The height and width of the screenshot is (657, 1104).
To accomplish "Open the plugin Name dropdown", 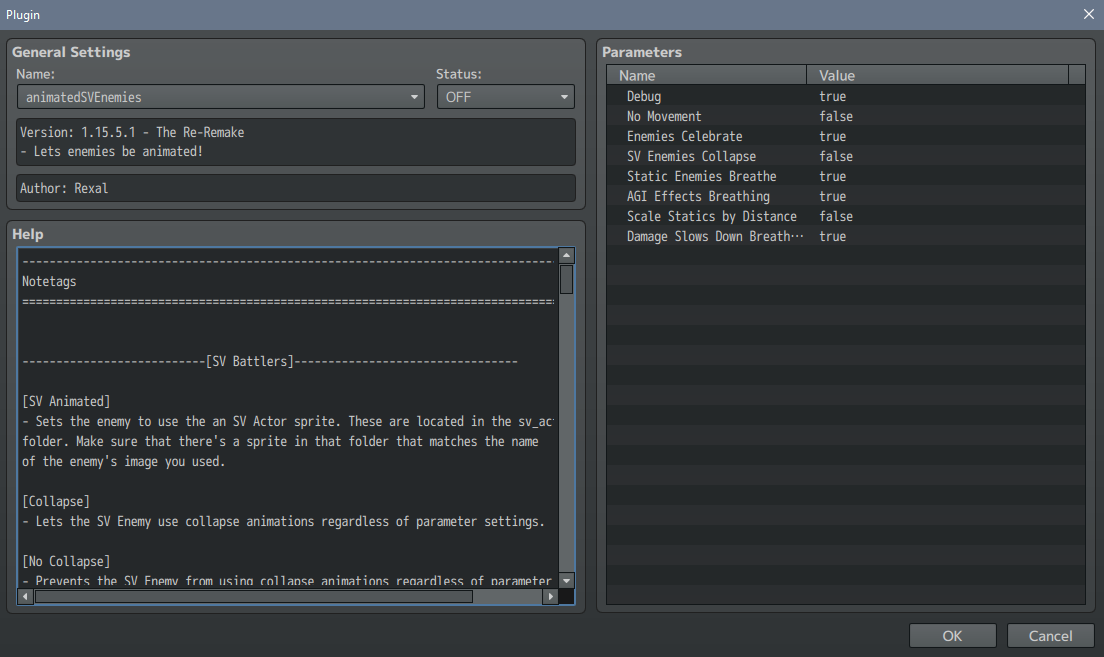I will point(220,97).
